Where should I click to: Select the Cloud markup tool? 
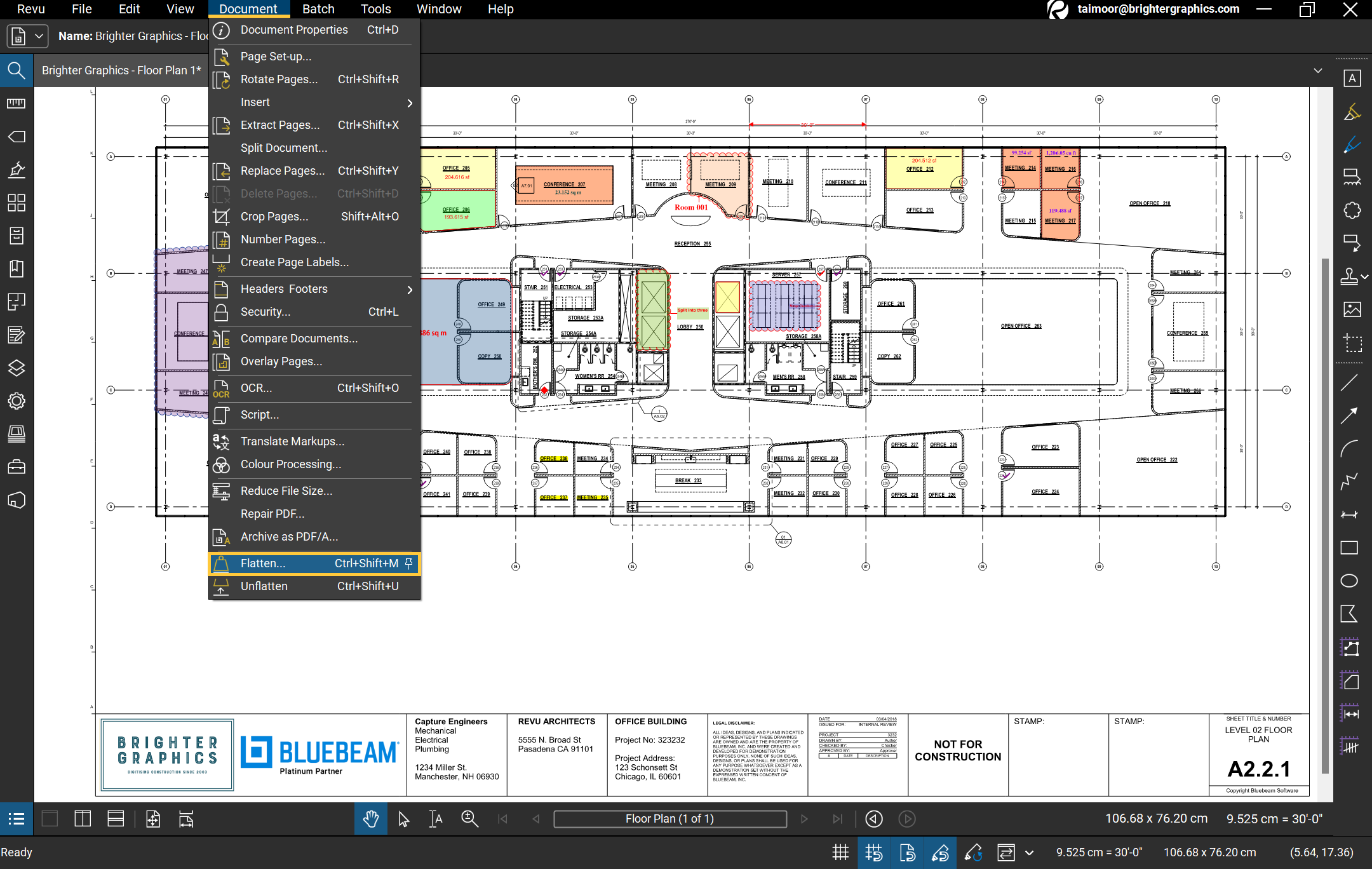coord(1352,210)
